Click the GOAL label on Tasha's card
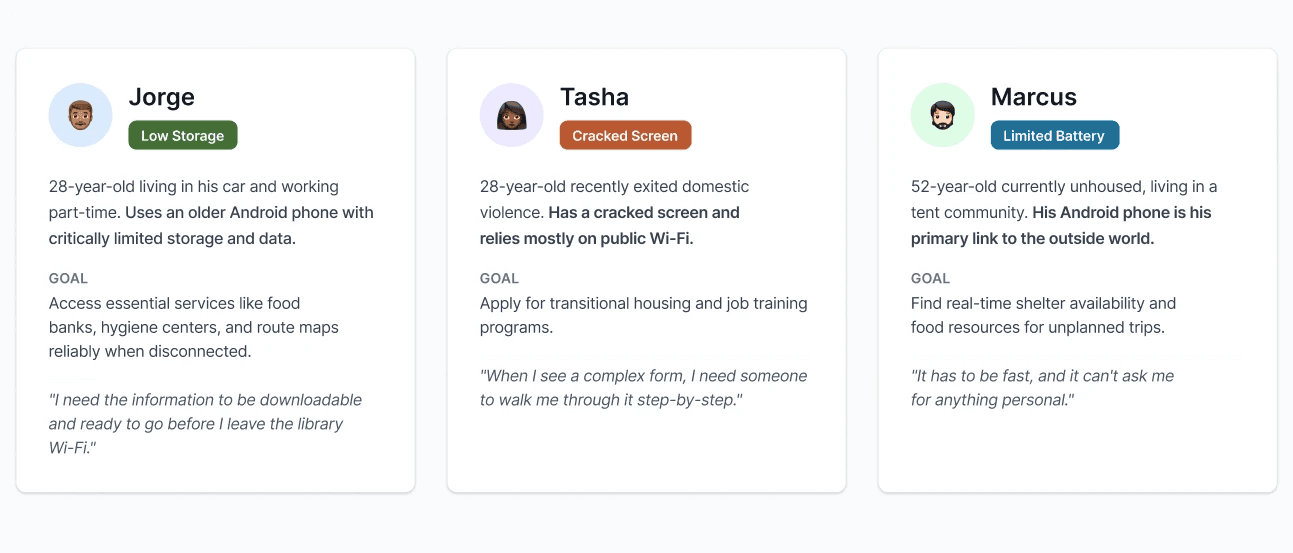The height and width of the screenshot is (553, 1293). [499, 278]
